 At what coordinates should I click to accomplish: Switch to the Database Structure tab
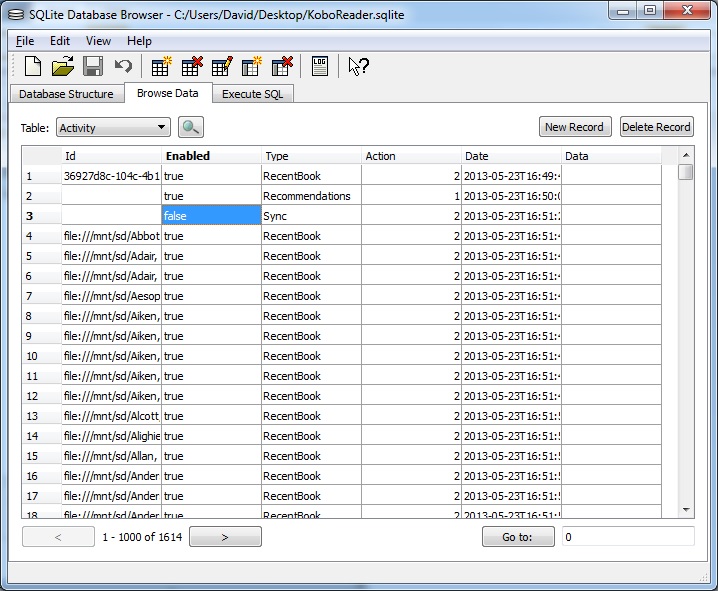coord(66,94)
